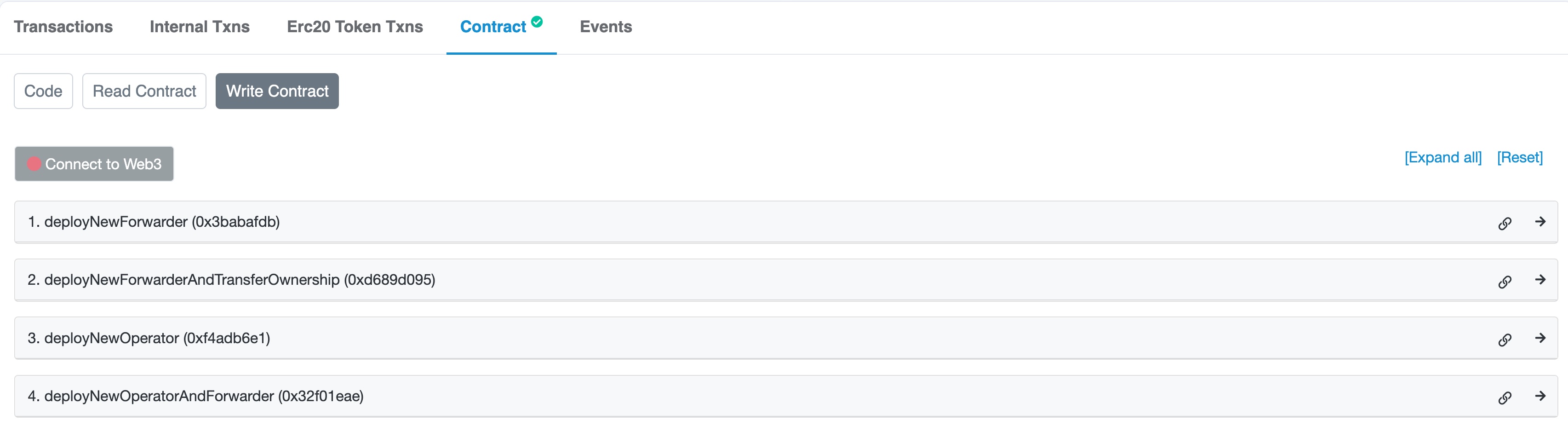
Task: Expand deployNewForwarder with its arrow
Action: [1540, 222]
